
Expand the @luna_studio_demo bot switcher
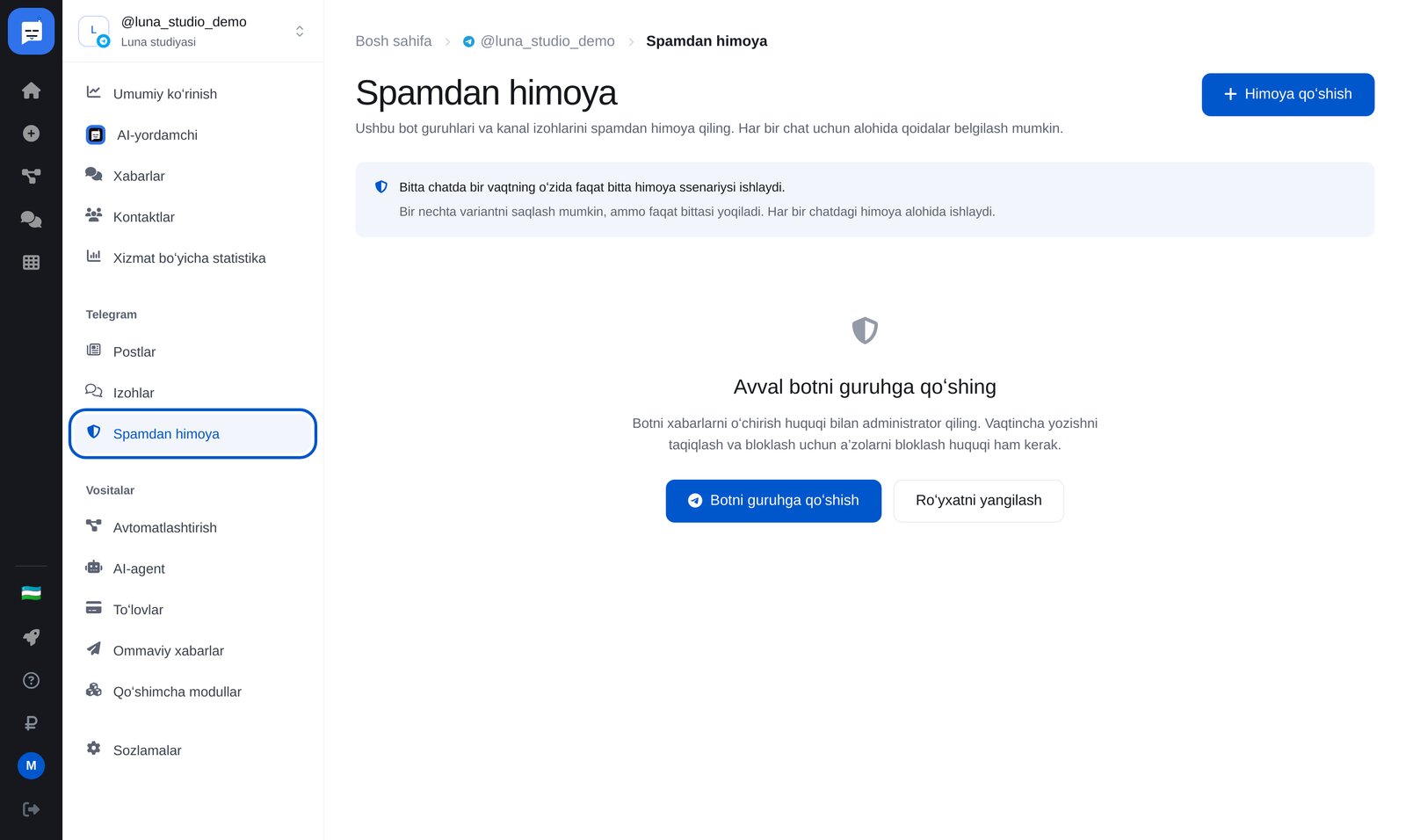[193, 32]
